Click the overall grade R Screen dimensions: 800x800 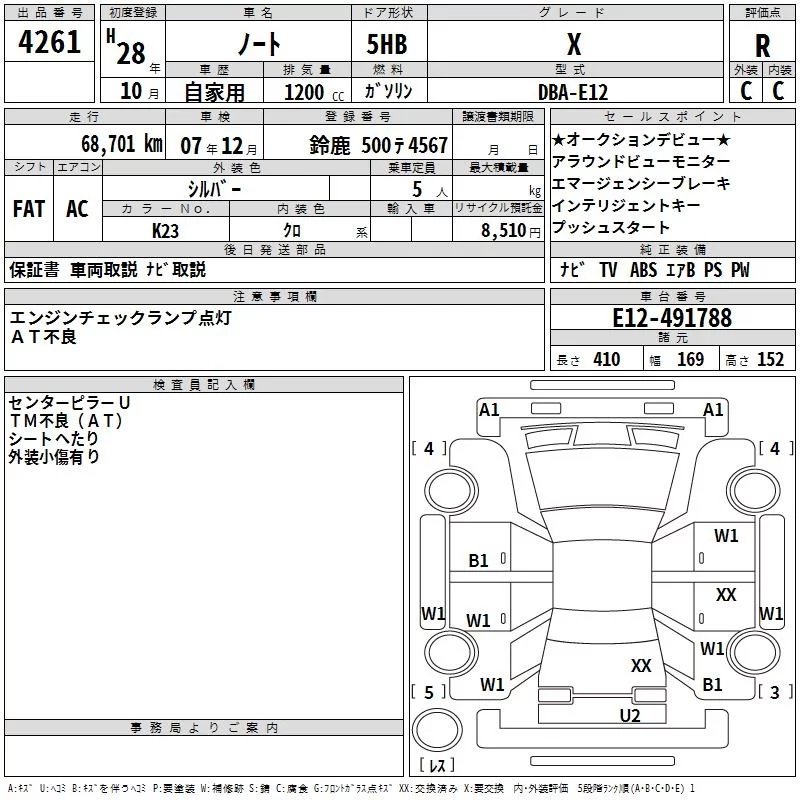pos(762,46)
